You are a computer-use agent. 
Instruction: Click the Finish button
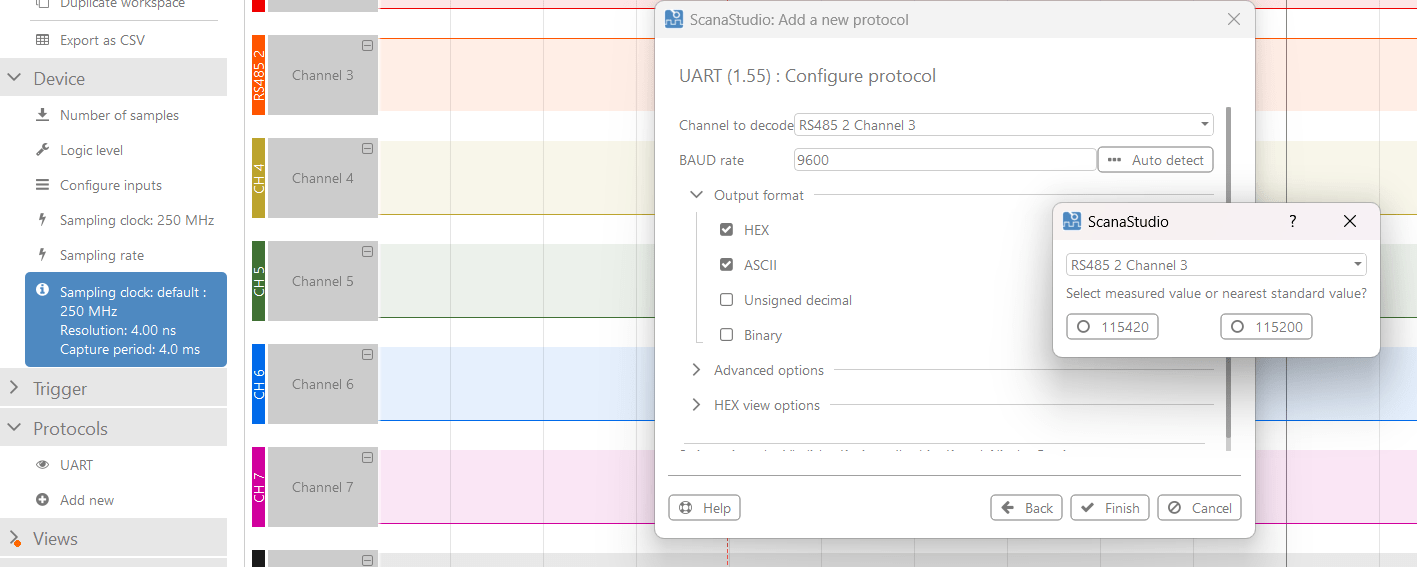[1110, 508]
